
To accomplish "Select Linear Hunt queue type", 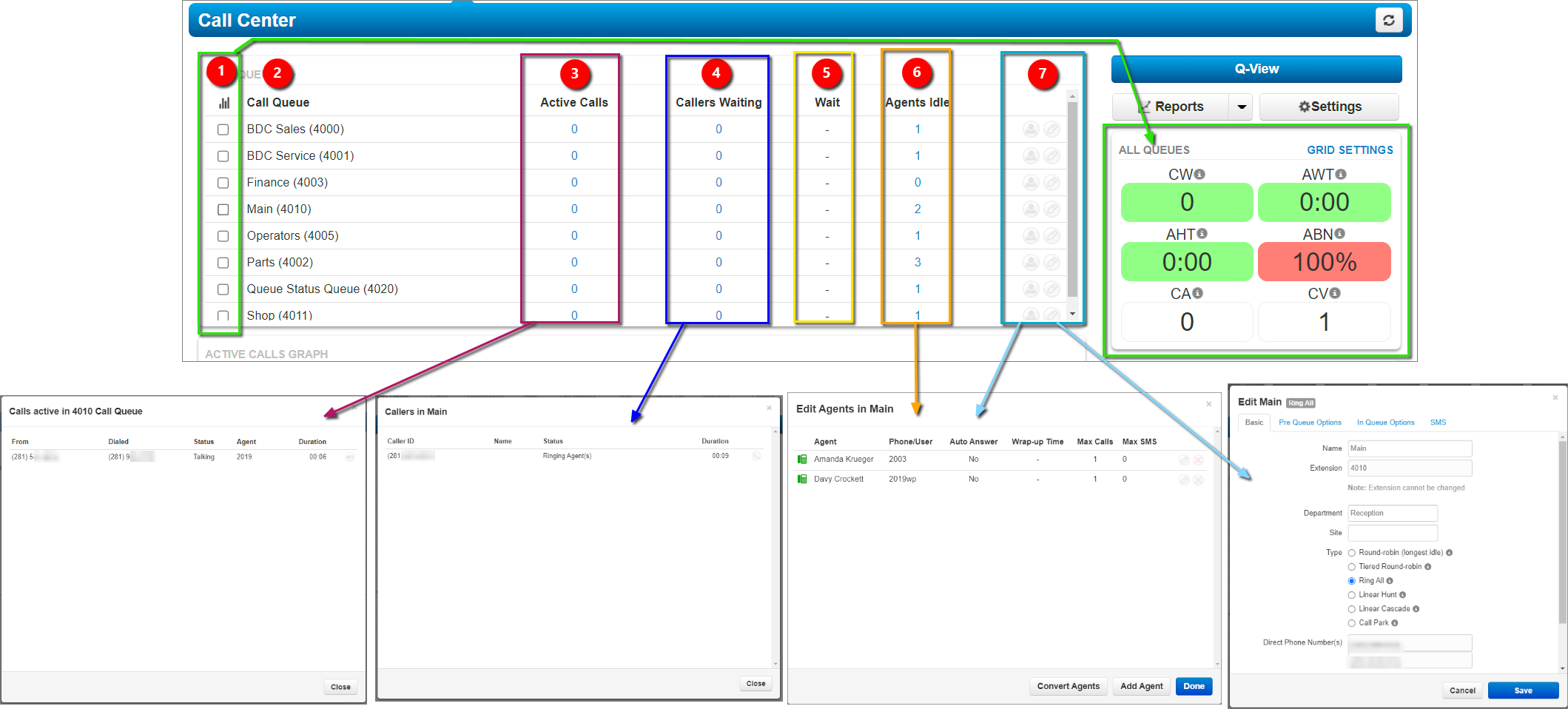I will pyautogui.click(x=1352, y=595).
